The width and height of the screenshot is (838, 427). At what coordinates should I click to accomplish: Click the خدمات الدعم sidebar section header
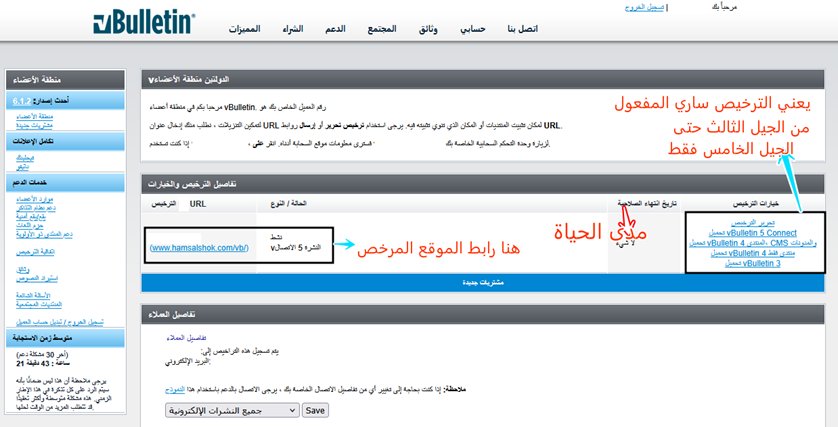(x=65, y=183)
